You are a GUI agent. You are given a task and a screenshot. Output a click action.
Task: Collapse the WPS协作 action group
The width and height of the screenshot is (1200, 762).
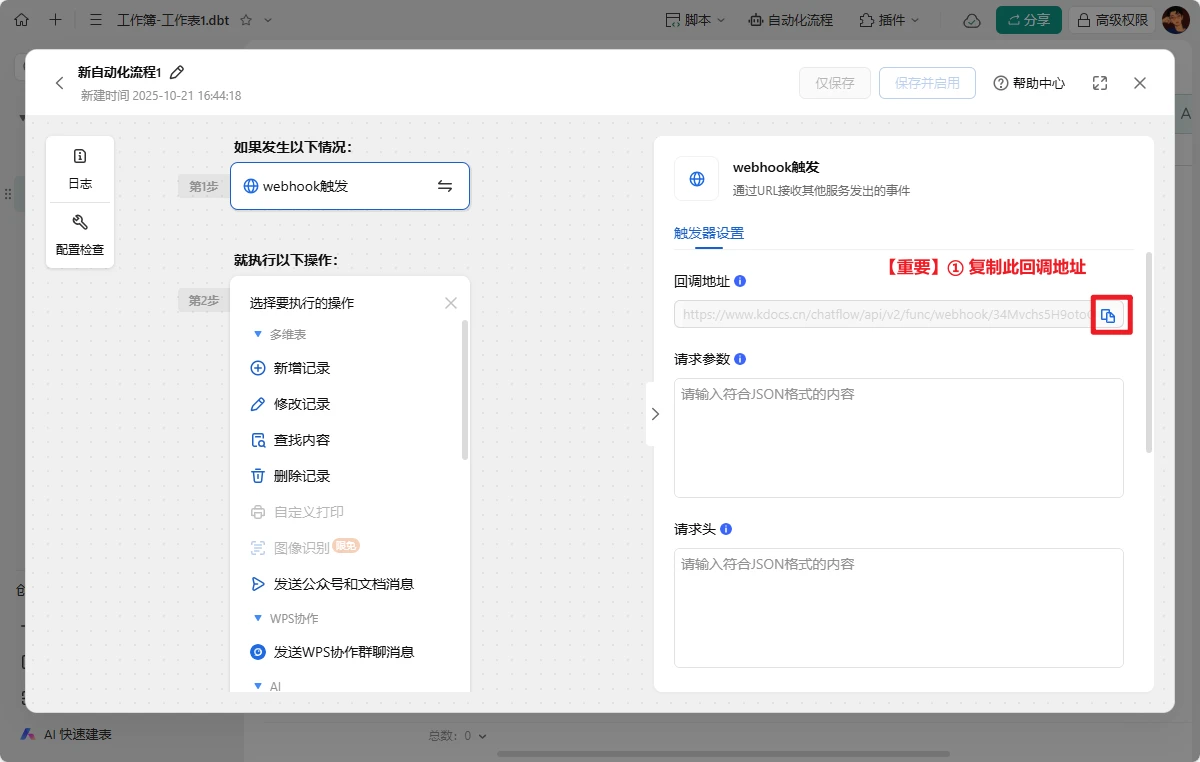tap(258, 618)
